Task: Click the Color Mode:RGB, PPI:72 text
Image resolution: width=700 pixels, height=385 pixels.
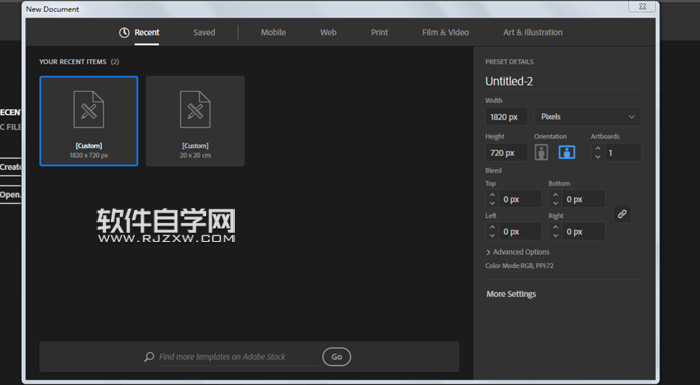Action: 519,266
